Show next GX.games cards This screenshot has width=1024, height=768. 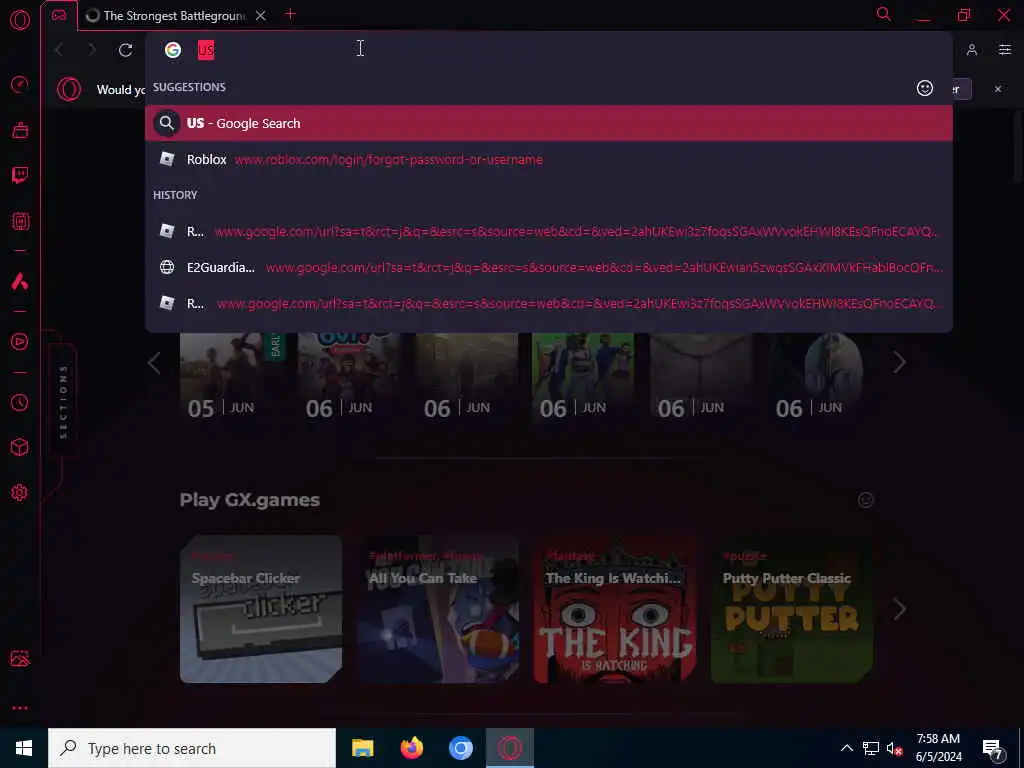(899, 609)
